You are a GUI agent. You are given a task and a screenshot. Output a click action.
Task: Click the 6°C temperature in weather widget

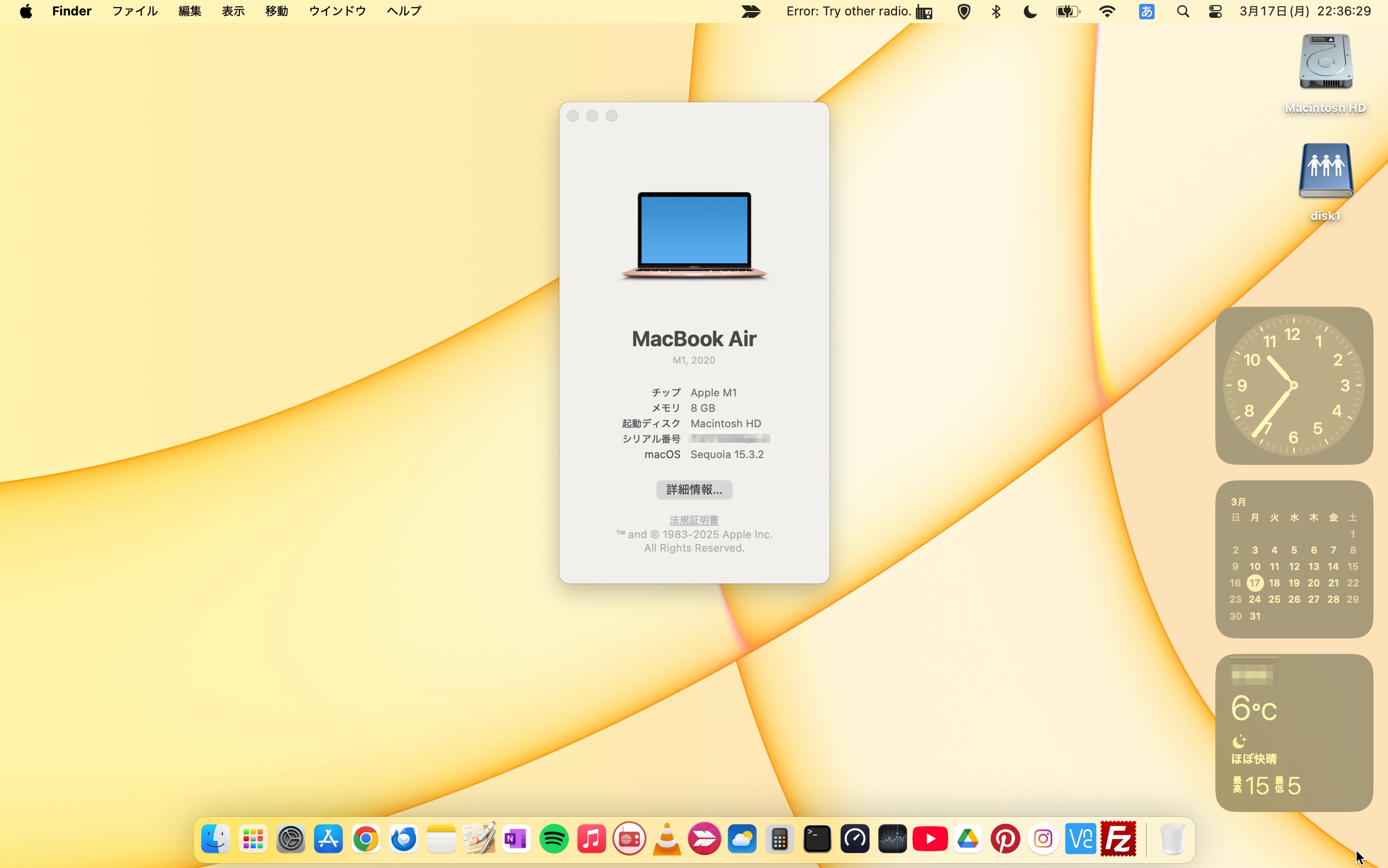1254,708
